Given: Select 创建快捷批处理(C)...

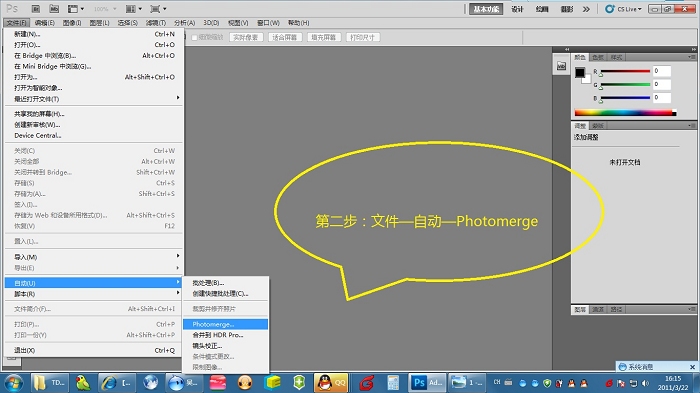Looking at the screenshot, I should [x=225, y=293].
